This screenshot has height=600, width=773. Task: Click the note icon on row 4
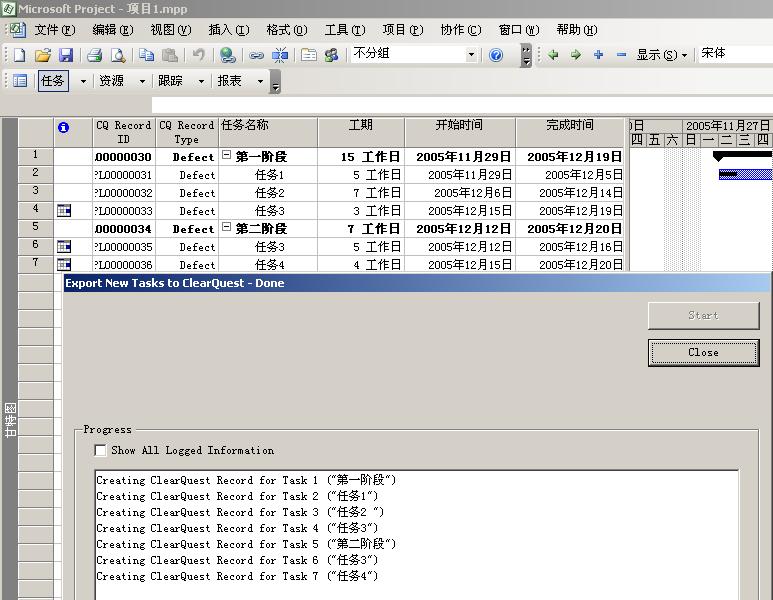pos(64,211)
